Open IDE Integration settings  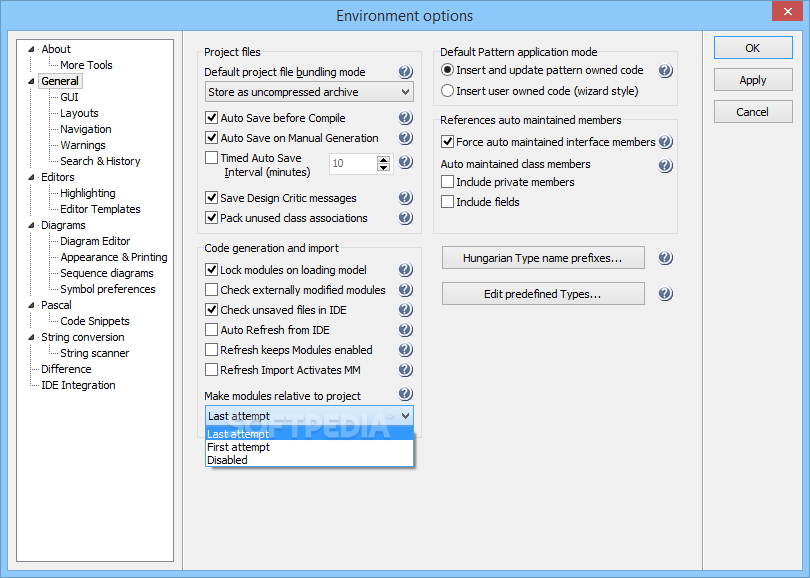pos(78,385)
